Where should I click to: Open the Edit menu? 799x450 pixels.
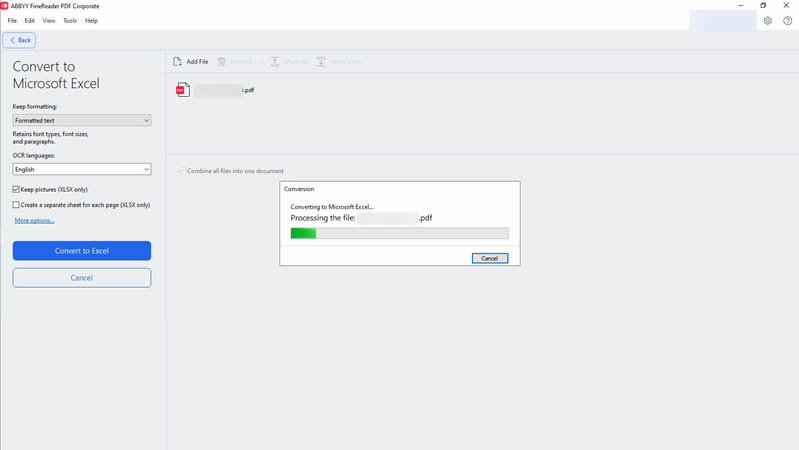coord(30,21)
